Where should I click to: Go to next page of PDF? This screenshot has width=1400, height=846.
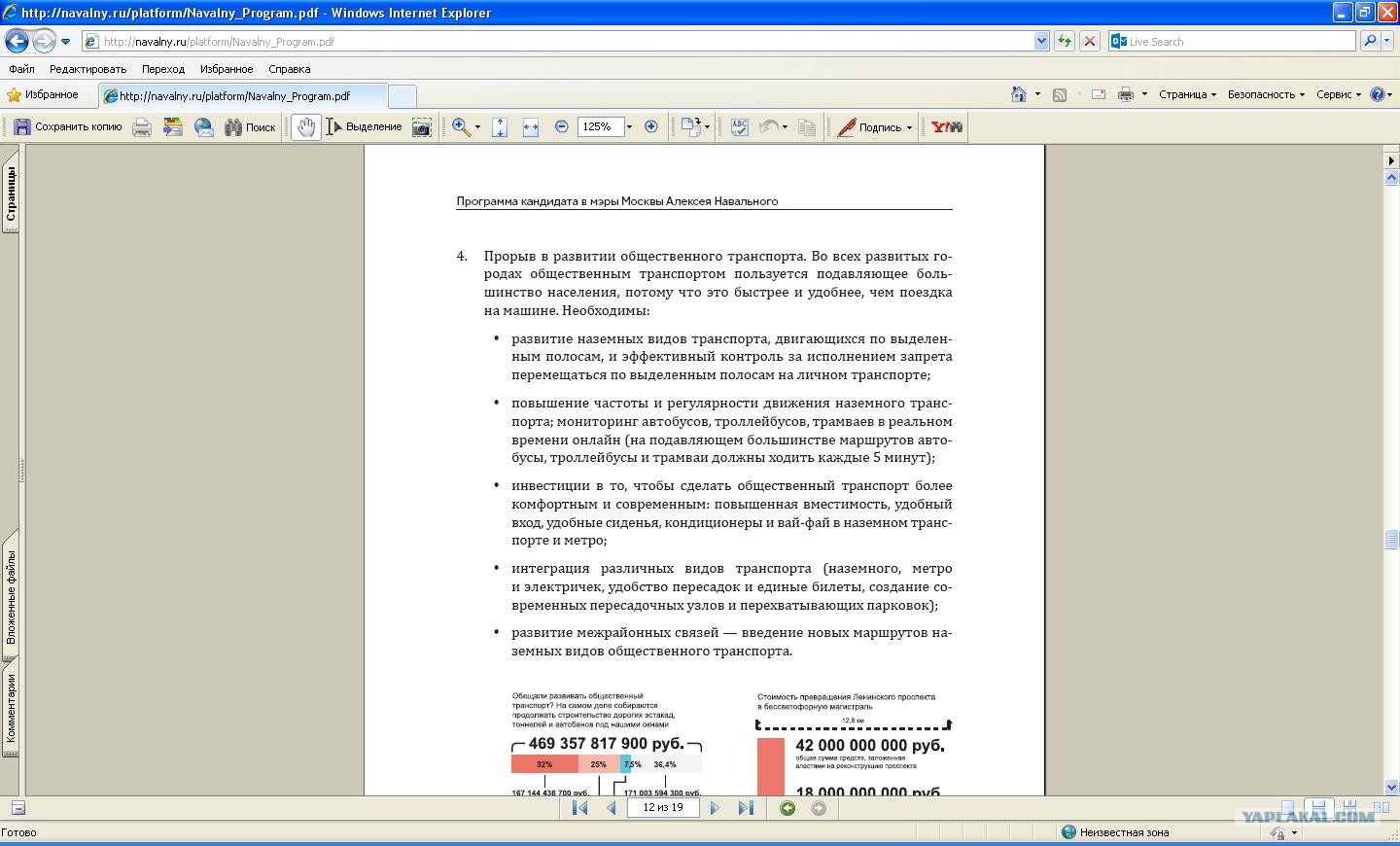point(715,808)
